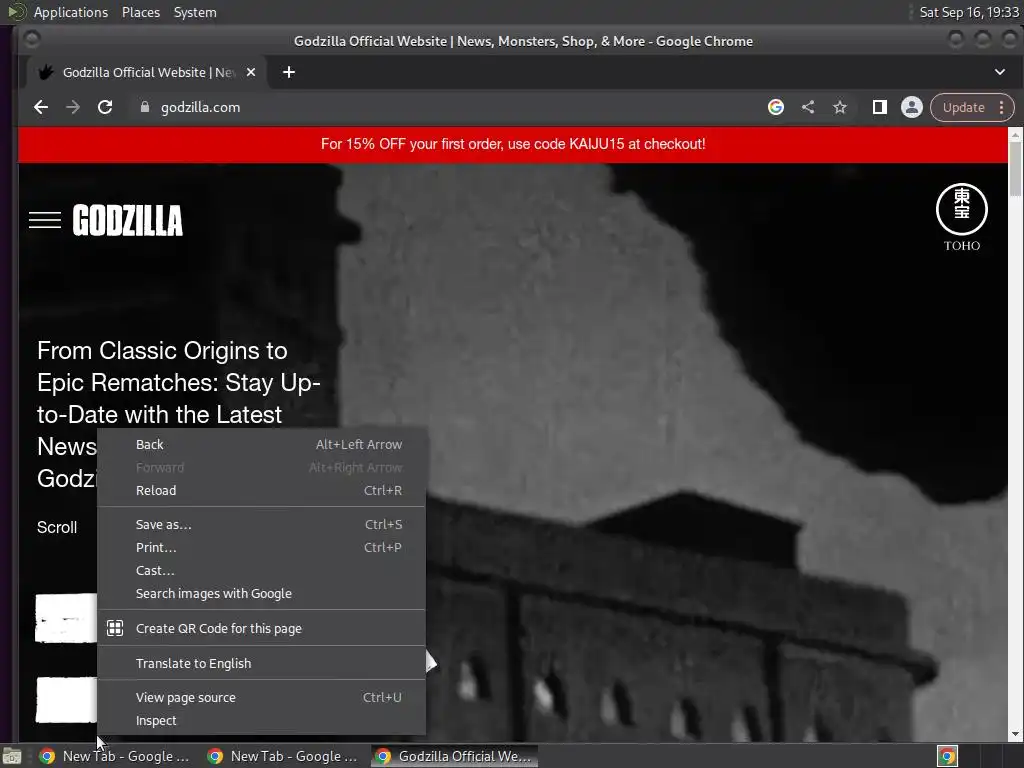The height and width of the screenshot is (768, 1024).
Task: Select the Godzilla Official Website tab
Action: click(x=147, y=72)
